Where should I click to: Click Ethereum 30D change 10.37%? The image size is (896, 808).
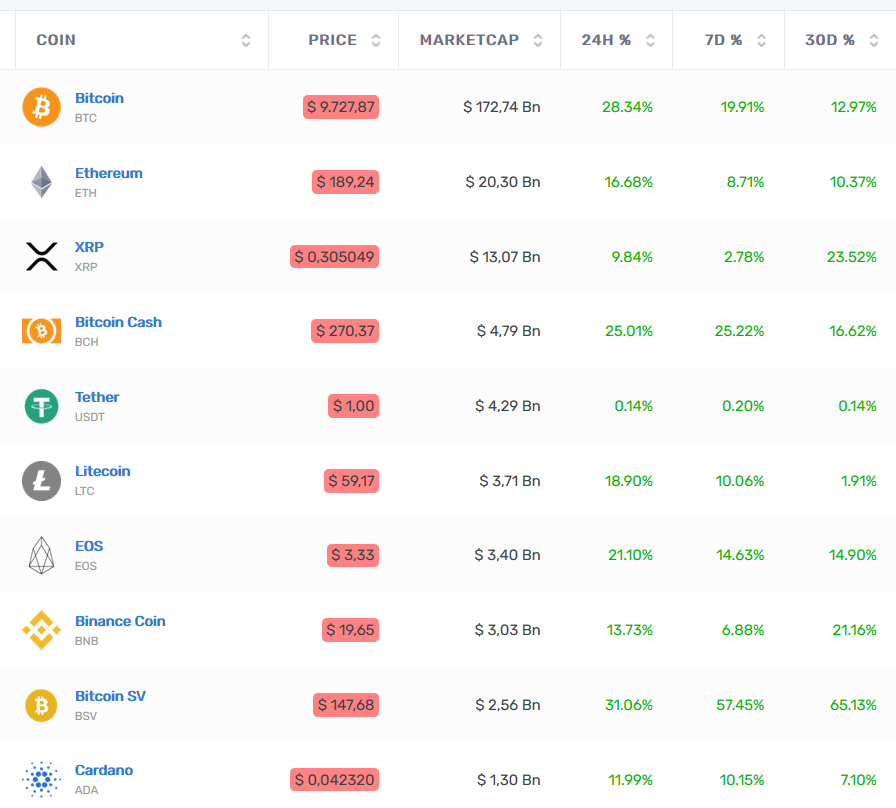(x=853, y=182)
